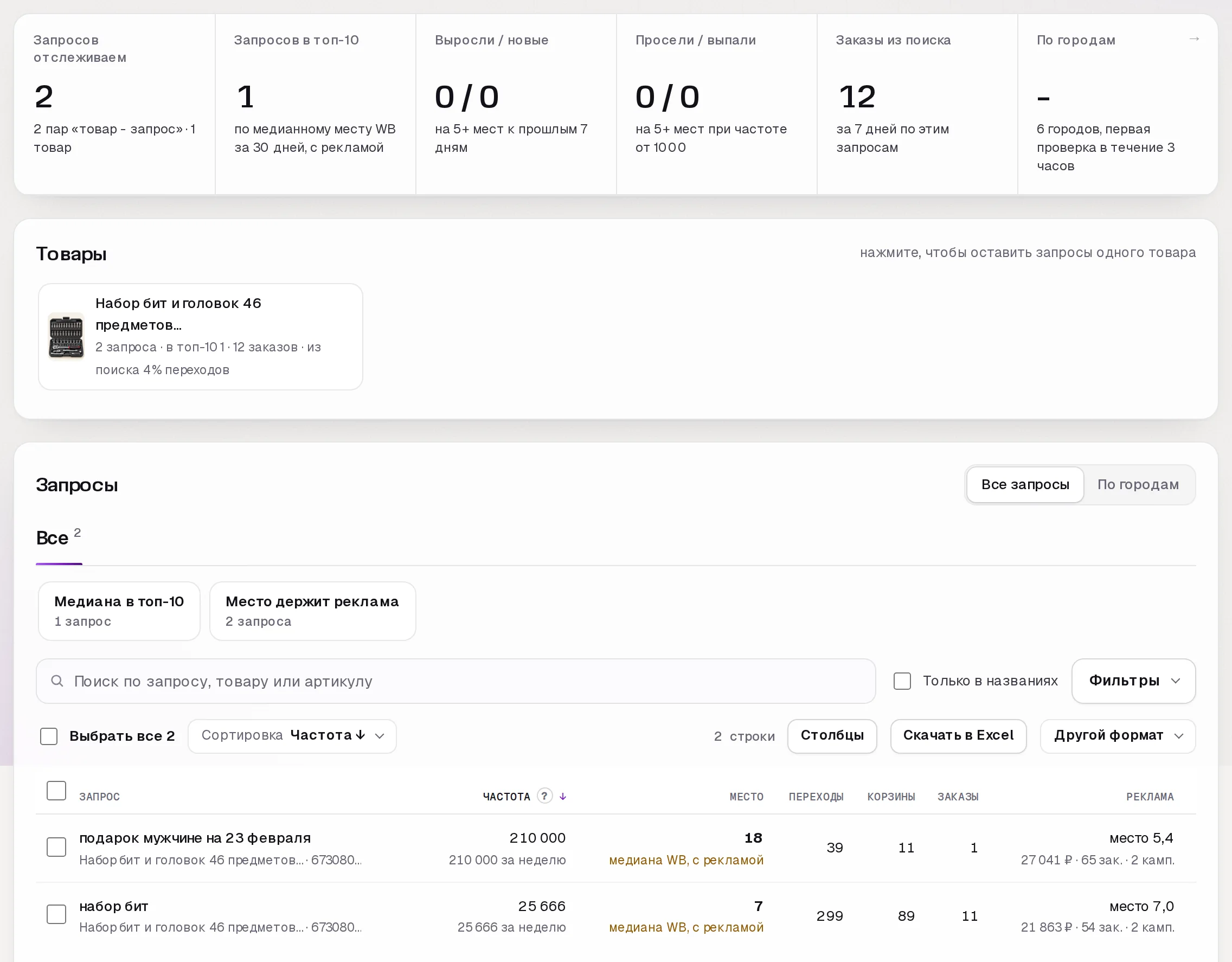Focus the Поиск по запросу search field
This screenshot has width=1232, height=962.
[x=456, y=681]
